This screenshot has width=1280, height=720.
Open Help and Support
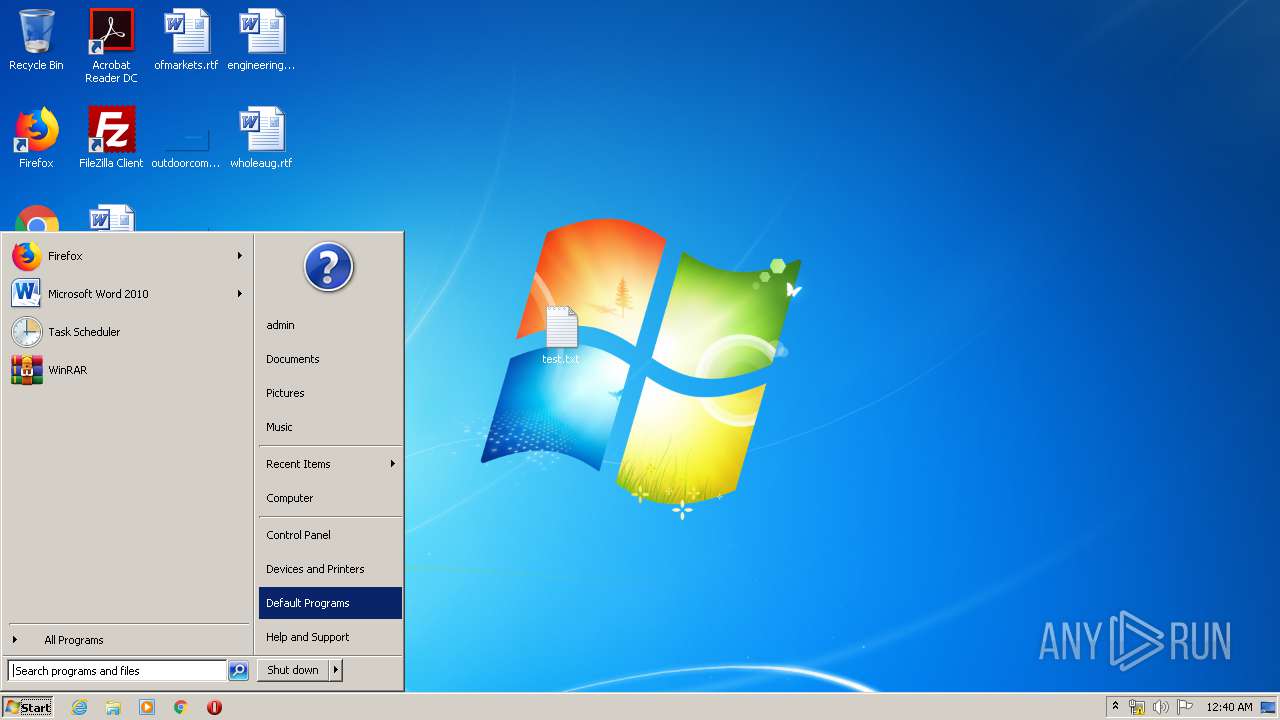click(330, 637)
